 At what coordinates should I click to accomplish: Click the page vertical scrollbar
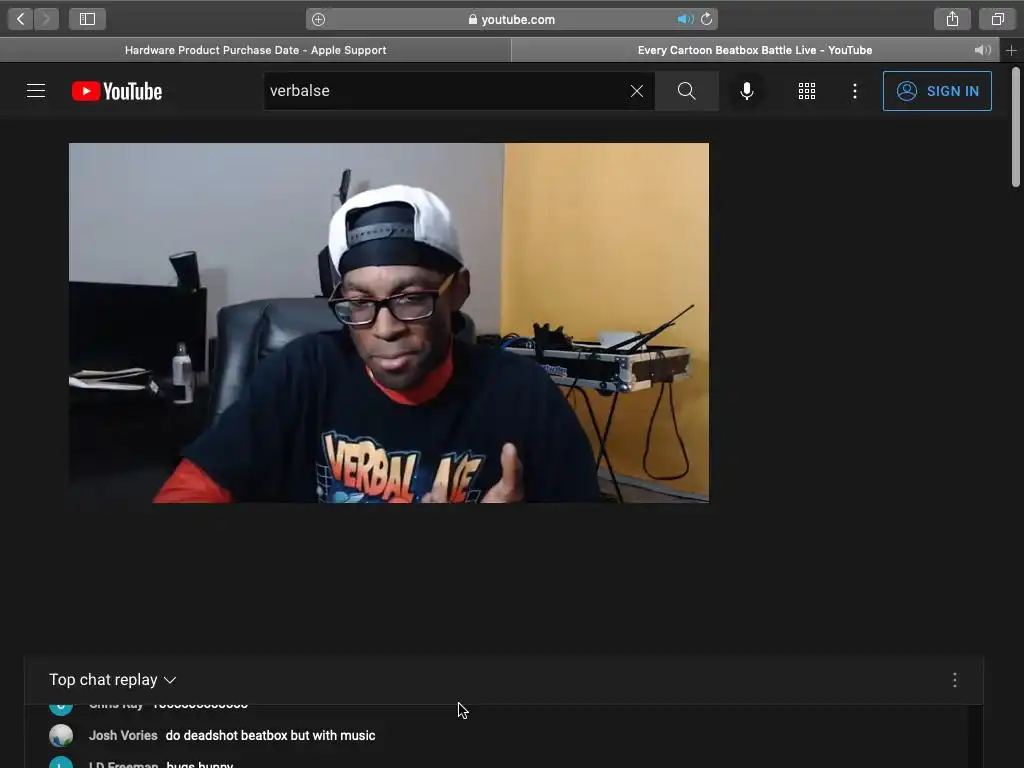coord(1016,127)
